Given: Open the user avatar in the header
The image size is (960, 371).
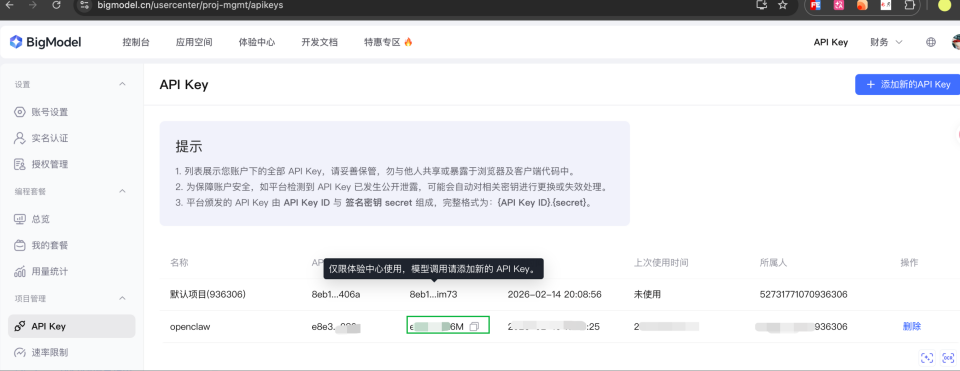Looking at the screenshot, I should coord(956,42).
